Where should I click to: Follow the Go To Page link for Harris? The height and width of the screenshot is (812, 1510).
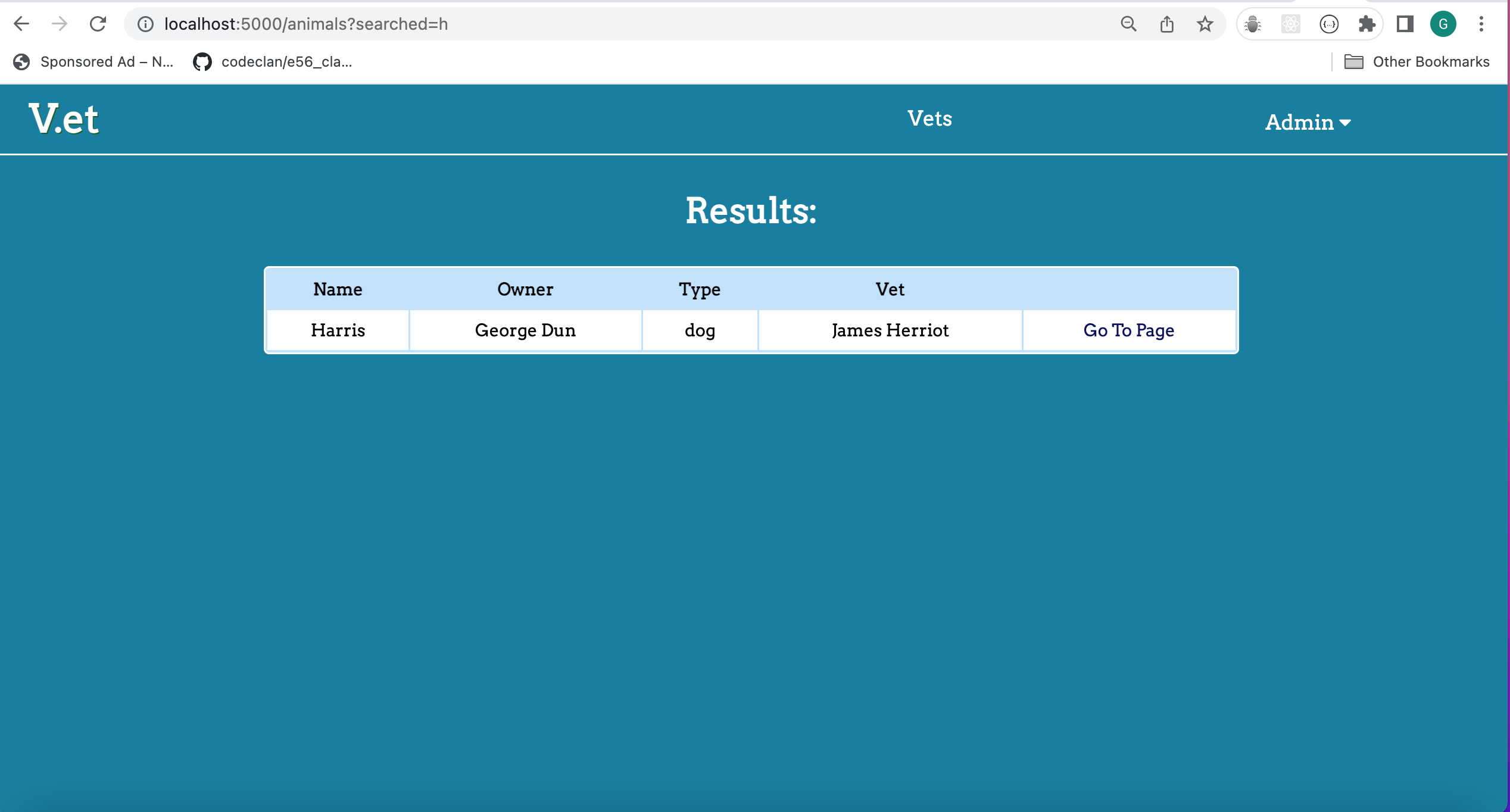click(1128, 330)
